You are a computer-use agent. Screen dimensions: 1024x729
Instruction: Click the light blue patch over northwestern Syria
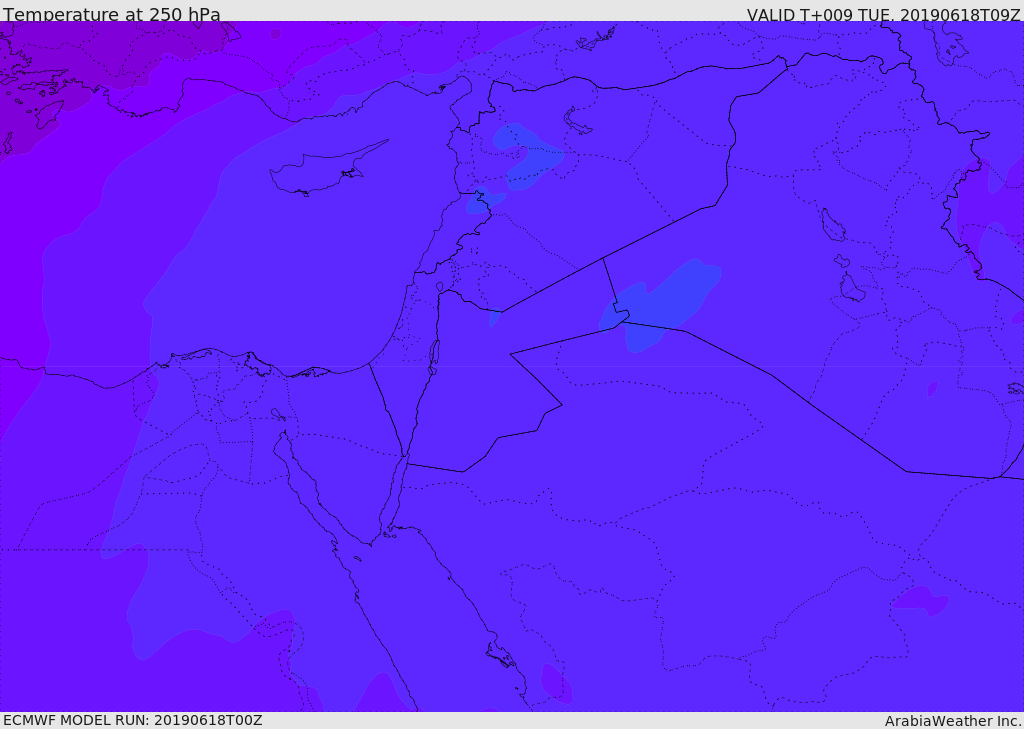526,155
